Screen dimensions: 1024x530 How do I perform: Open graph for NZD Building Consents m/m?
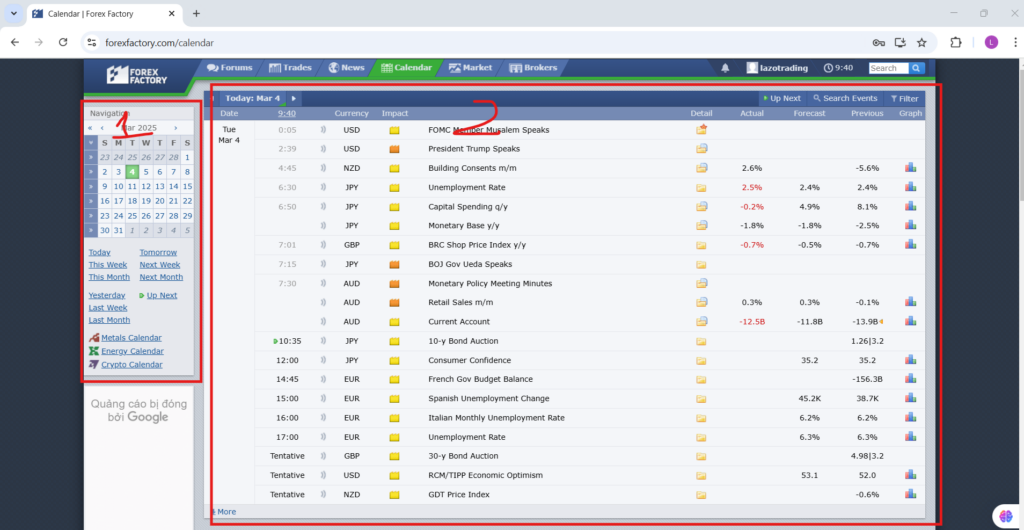tap(910, 168)
